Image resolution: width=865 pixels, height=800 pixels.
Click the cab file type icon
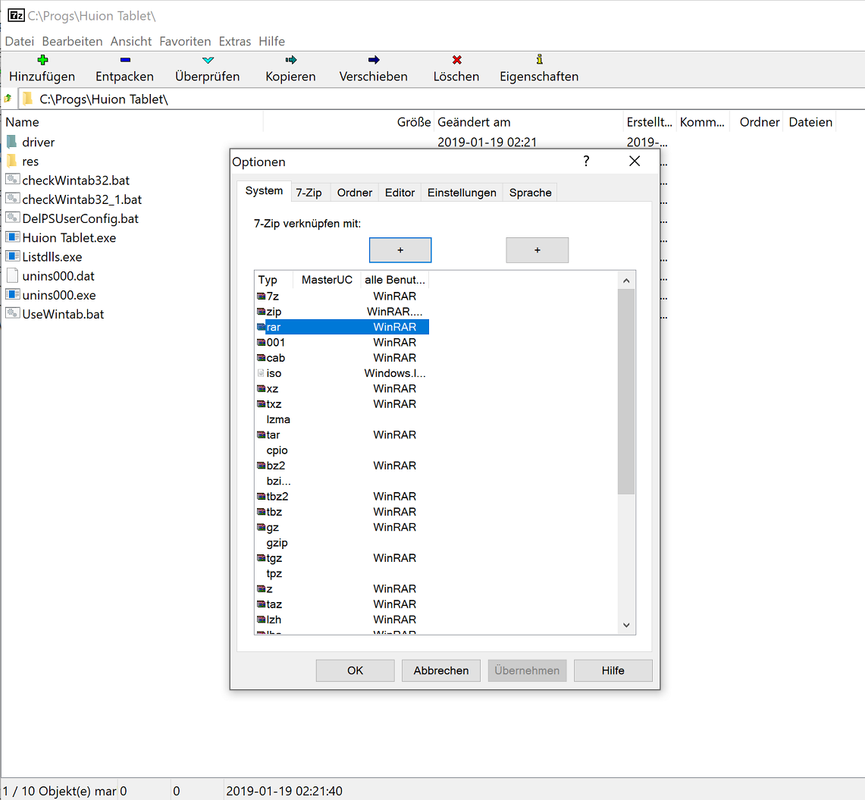tap(261, 358)
